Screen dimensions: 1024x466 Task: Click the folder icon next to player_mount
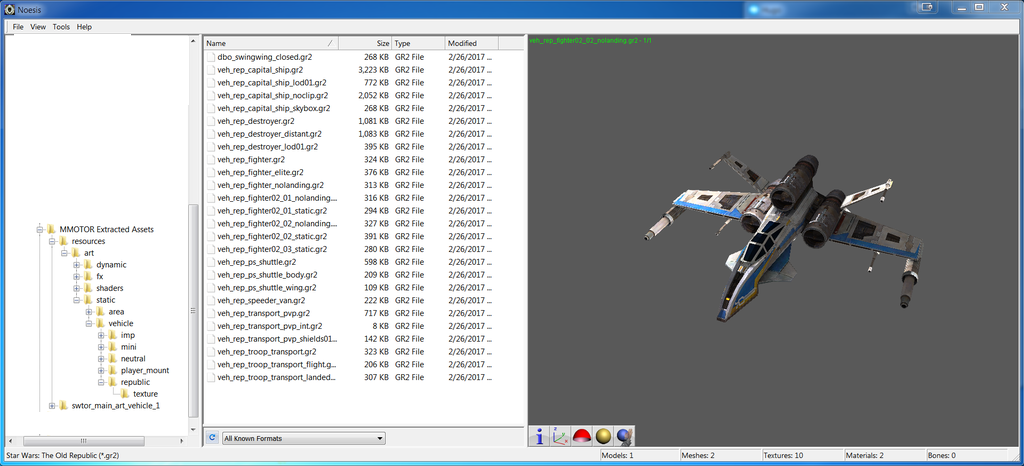click(x=112, y=370)
